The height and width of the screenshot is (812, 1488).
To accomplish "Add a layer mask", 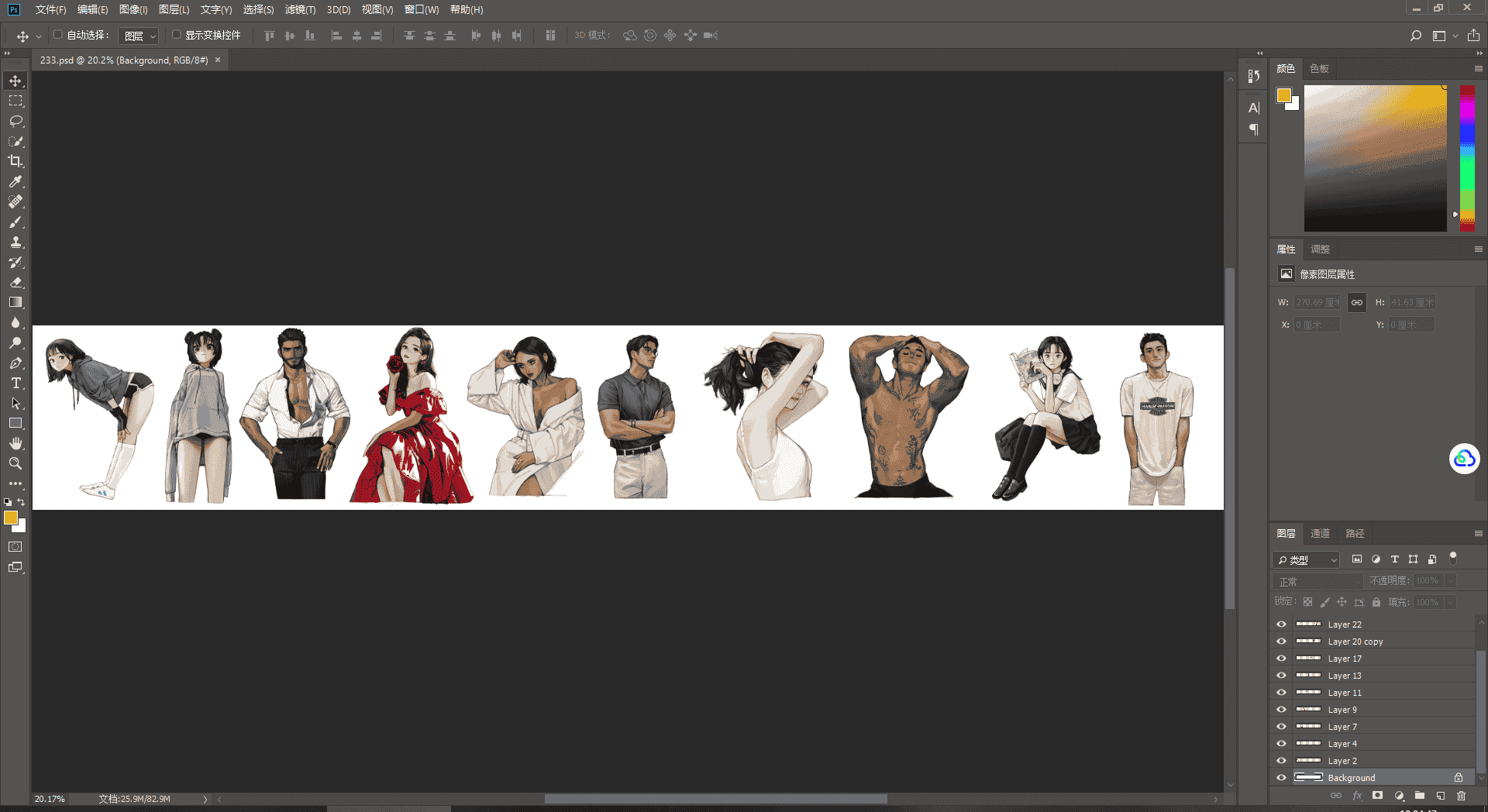I will [x=1377, y=796].
